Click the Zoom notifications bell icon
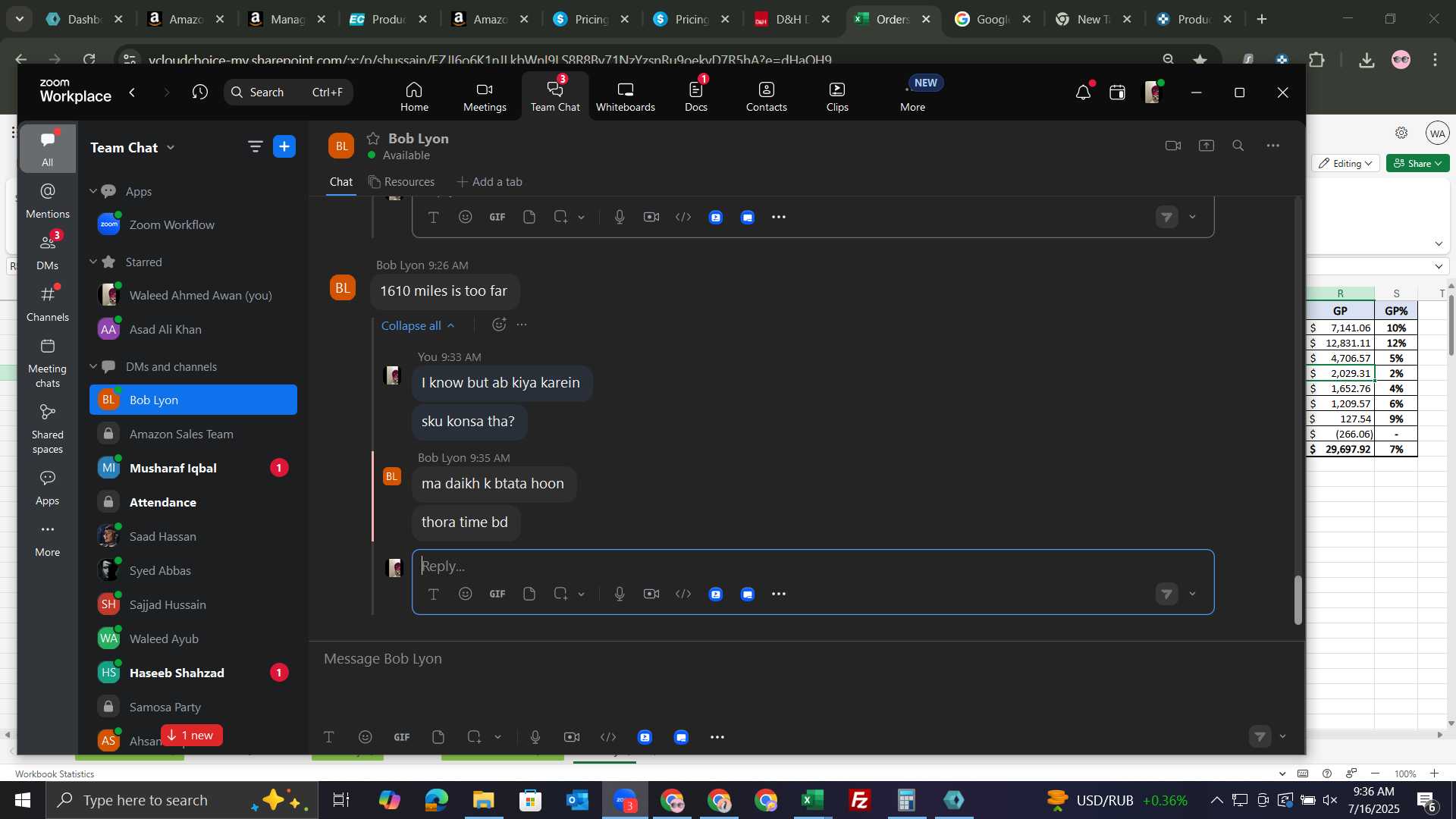This screenshot has width=1456, height=819. click(x=1083, y=93)
